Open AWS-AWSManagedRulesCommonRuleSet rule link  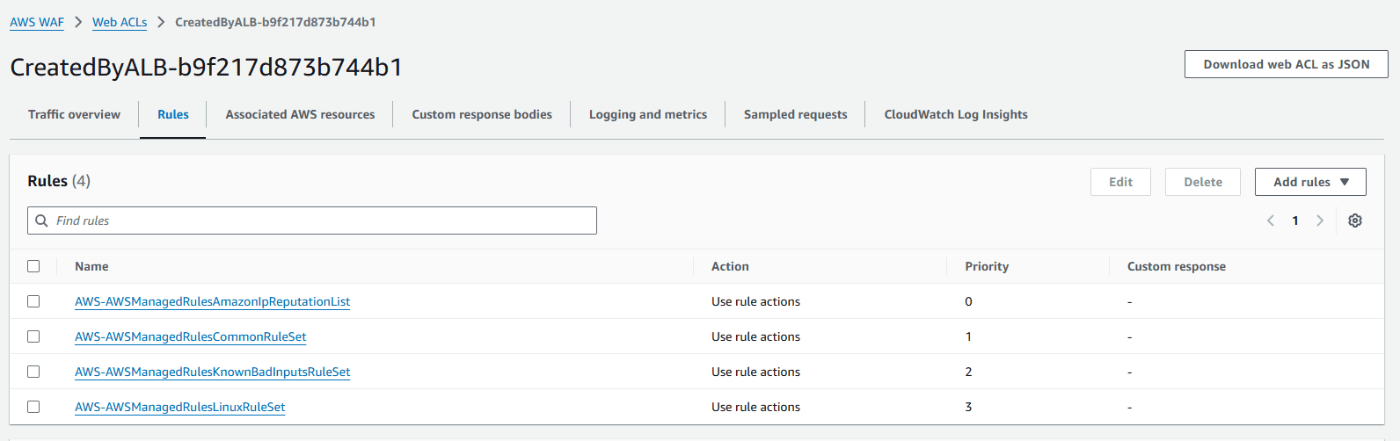tap(190, 337)
